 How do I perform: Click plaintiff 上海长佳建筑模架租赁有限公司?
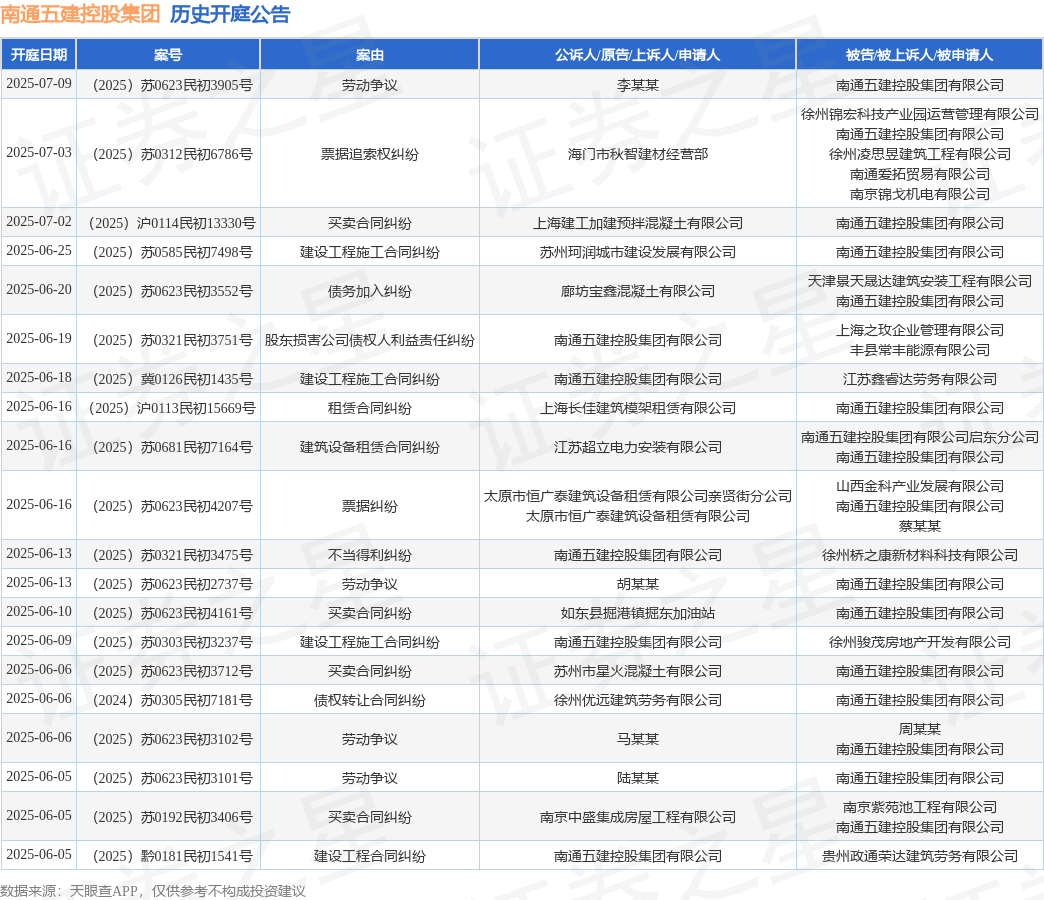coord(637,408)
